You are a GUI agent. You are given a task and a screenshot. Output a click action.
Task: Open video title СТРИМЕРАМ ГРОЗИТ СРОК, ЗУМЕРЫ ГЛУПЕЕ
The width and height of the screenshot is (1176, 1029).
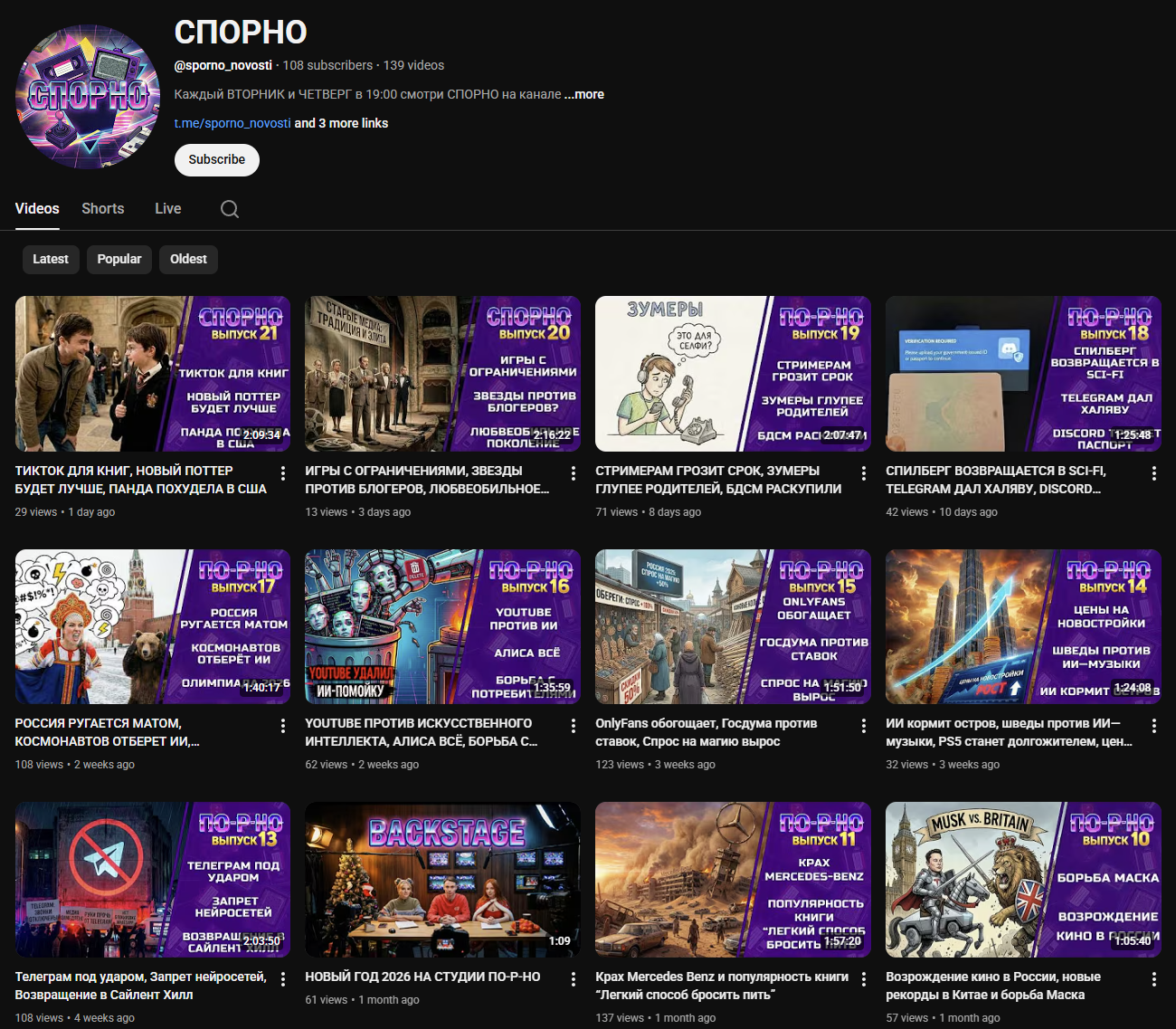click(718, 480)
